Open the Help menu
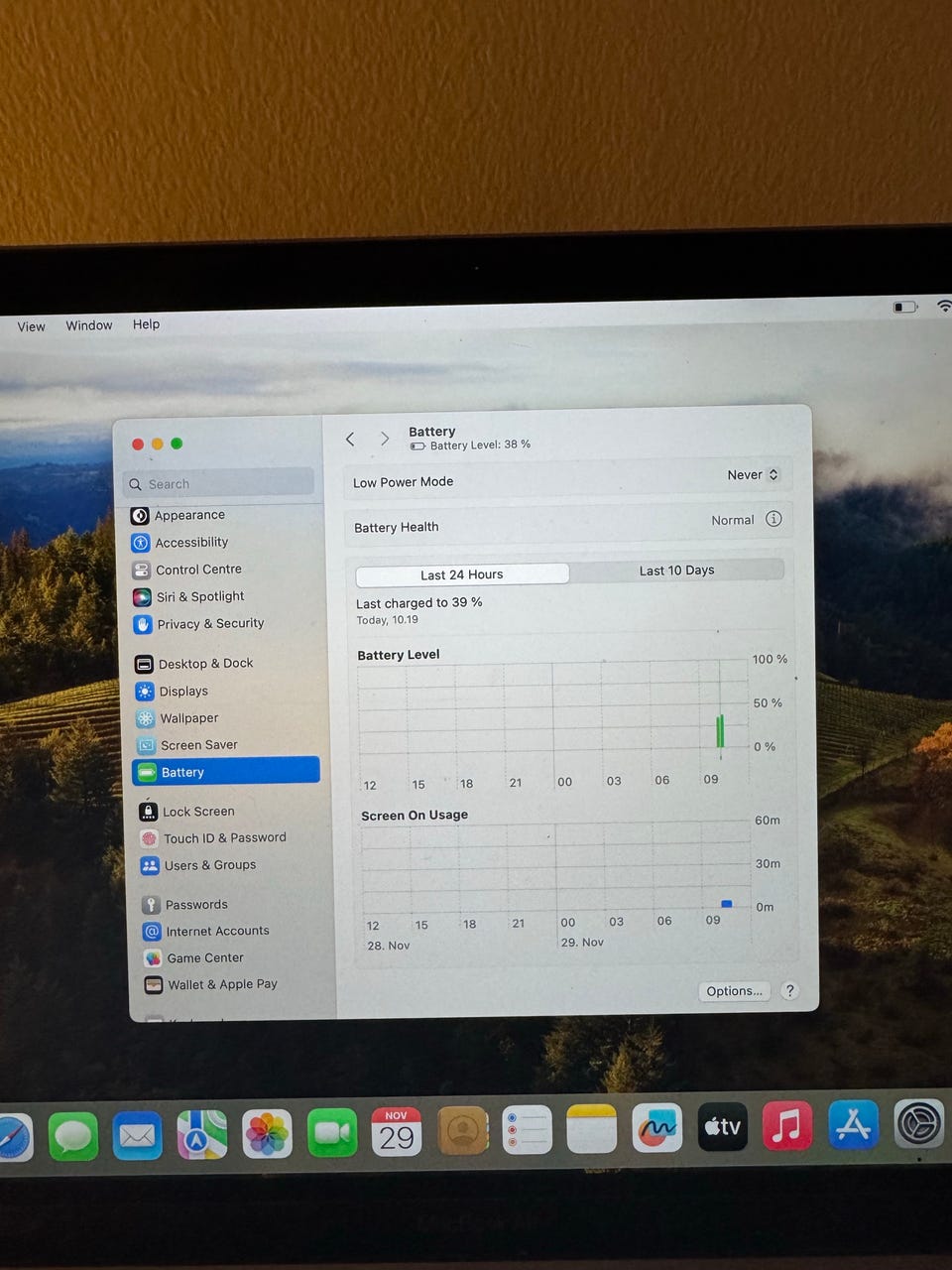The width and height of the screenshot is (952, 1270). tap(146, 324)
